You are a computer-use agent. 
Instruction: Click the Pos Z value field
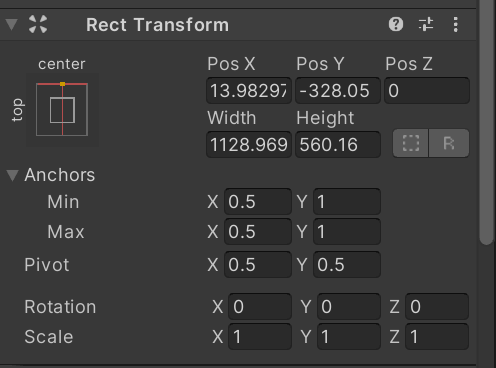pyautogui.click(x=427, y=91)
